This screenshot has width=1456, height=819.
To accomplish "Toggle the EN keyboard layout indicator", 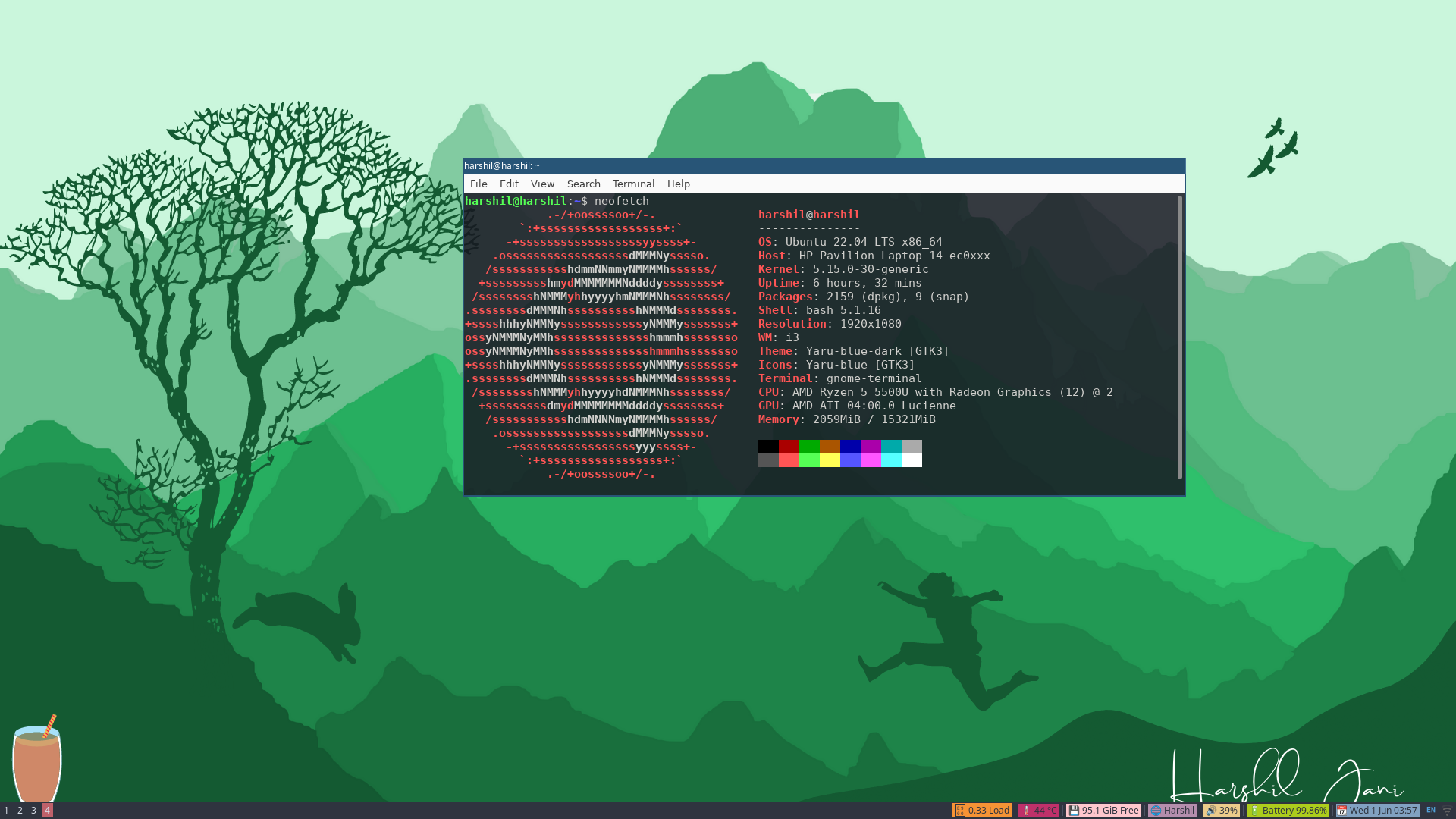I will [1431, 808].
